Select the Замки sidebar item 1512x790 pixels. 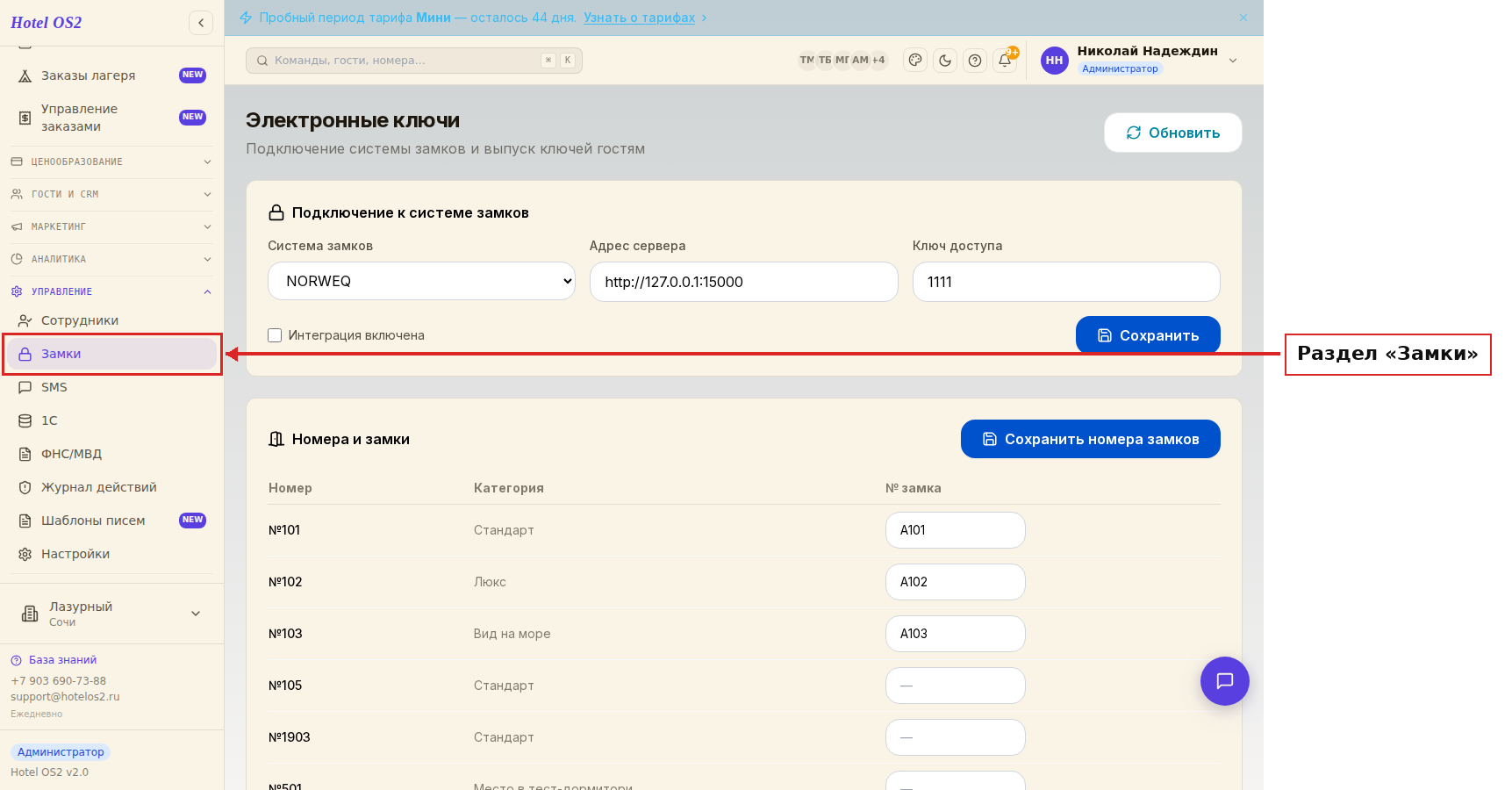tap(112, 354)
